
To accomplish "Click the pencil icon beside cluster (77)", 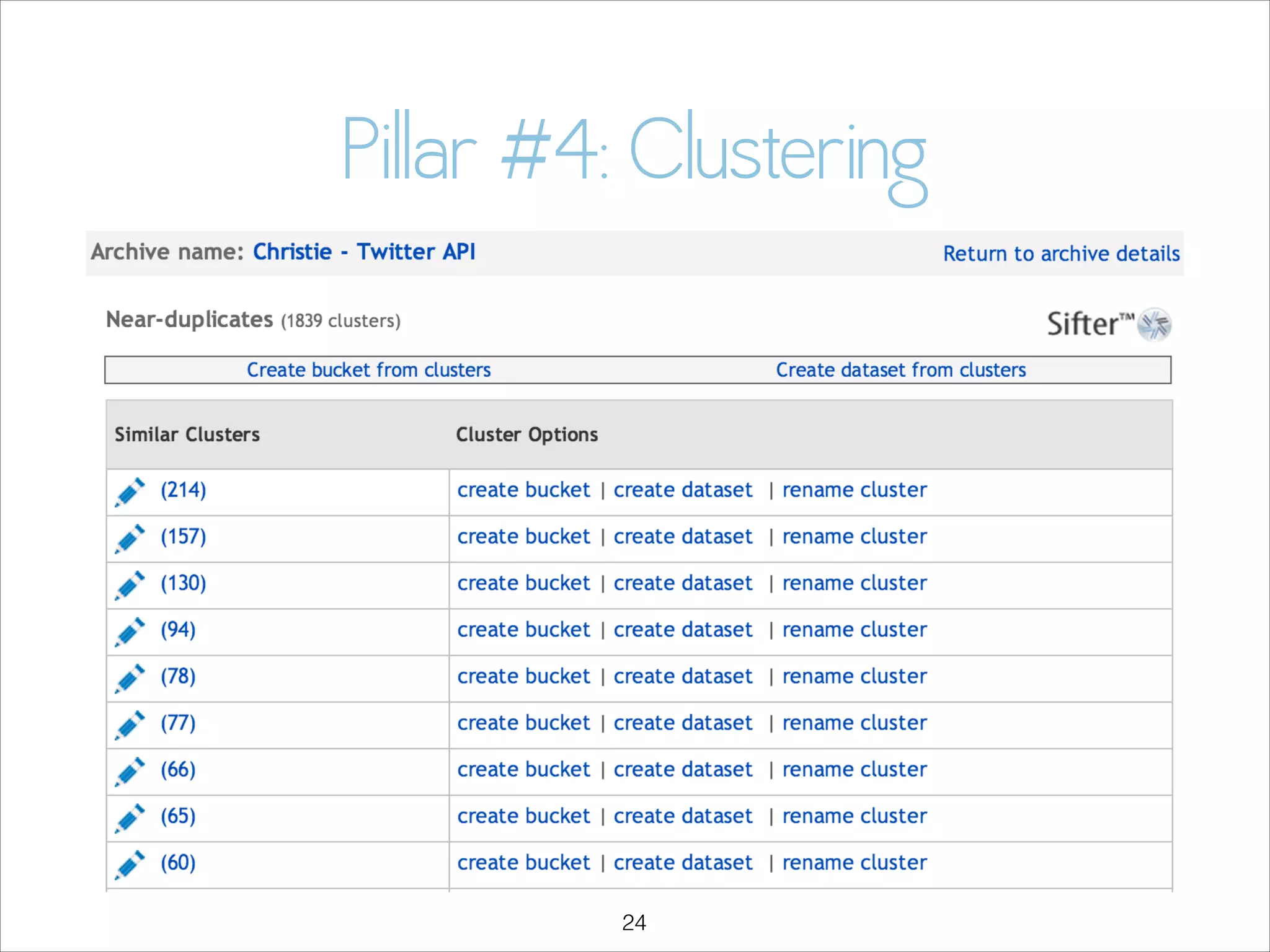I will (130, 725).
